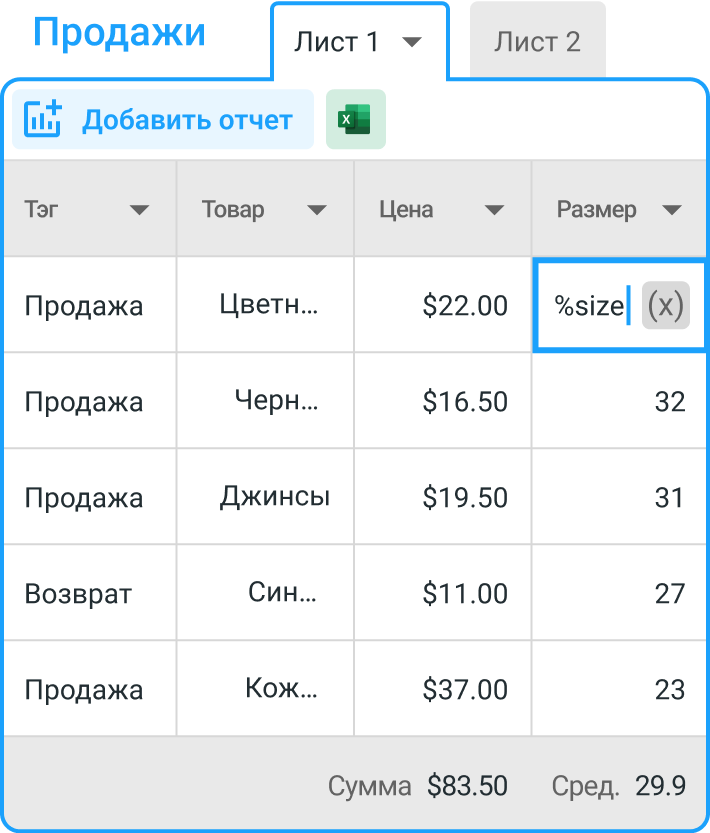
Task: Click the (x) variable button in Размер cell
Action: 665,305
